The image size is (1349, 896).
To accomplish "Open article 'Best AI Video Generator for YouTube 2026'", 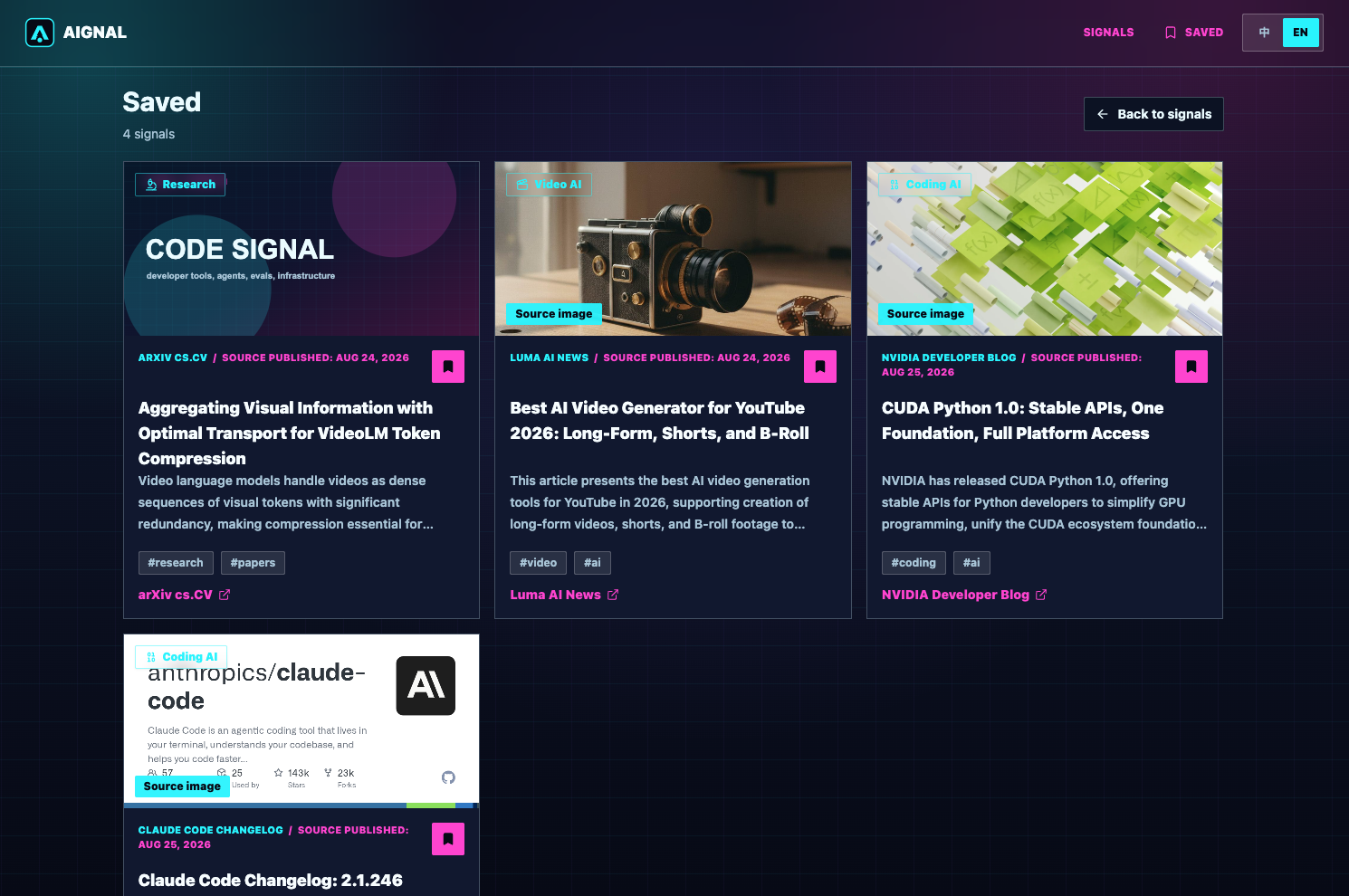I will point(659,421).
